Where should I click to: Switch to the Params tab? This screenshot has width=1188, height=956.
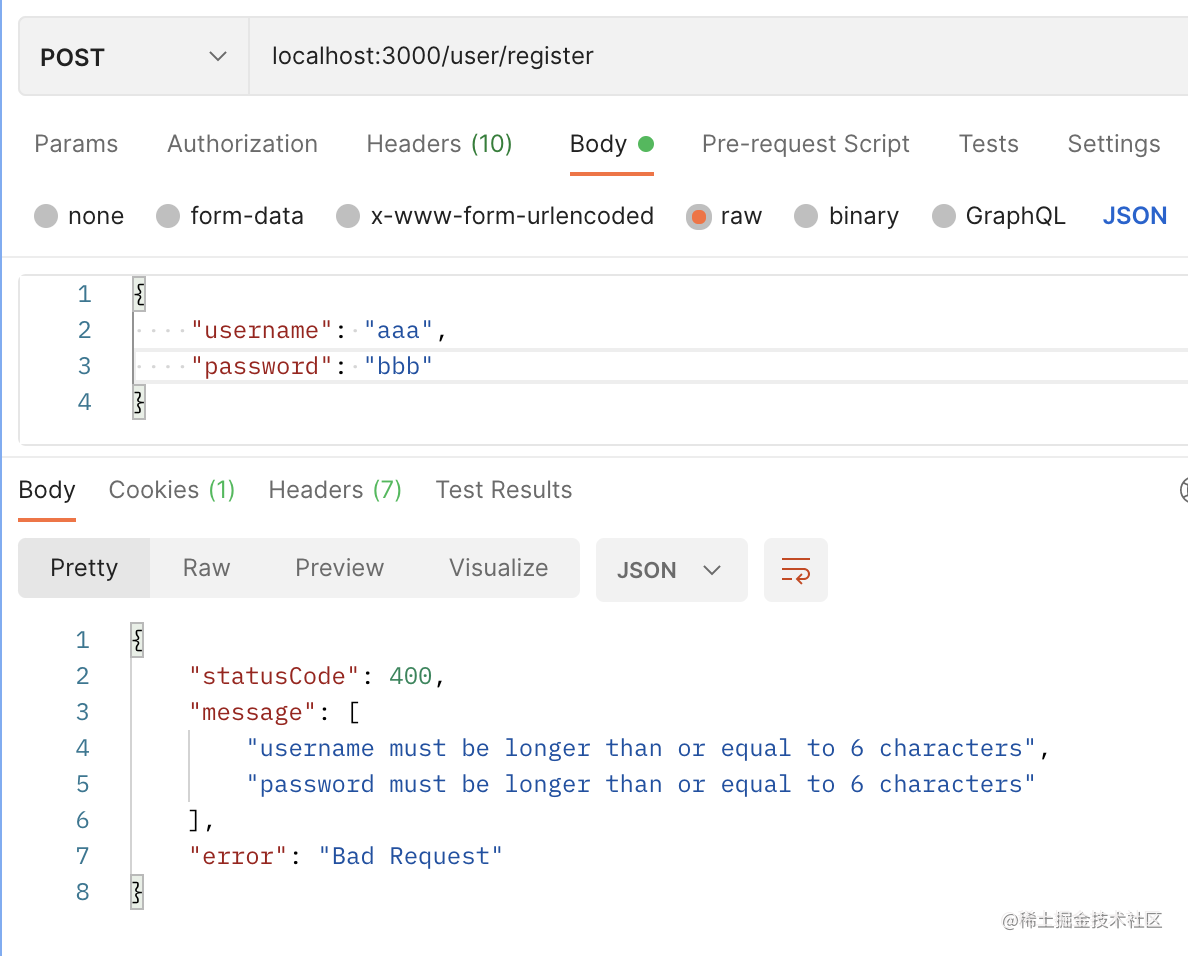[x=76, y=144]
